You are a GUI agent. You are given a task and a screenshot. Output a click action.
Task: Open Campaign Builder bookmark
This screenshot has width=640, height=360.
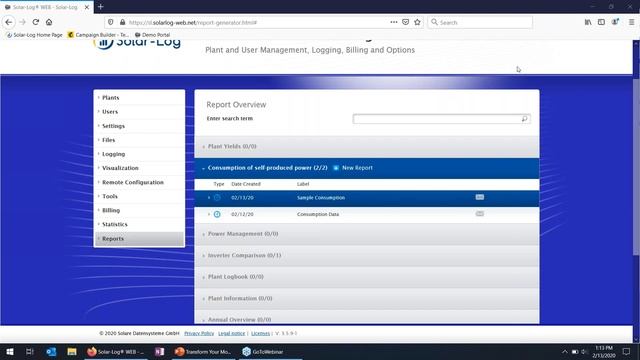(x=98, y=35)
